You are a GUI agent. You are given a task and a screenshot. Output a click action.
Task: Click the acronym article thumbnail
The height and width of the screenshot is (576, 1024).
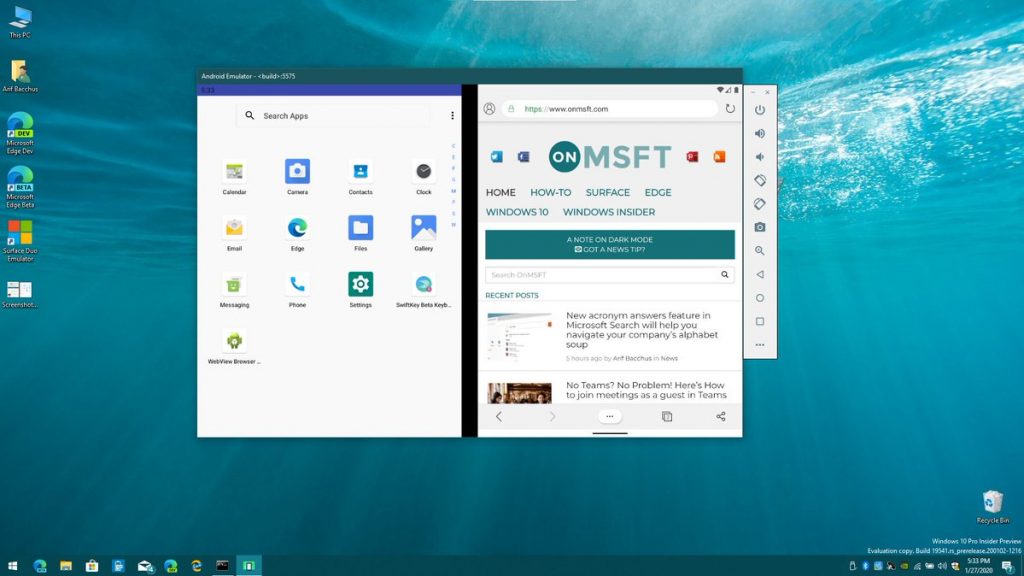519,336
